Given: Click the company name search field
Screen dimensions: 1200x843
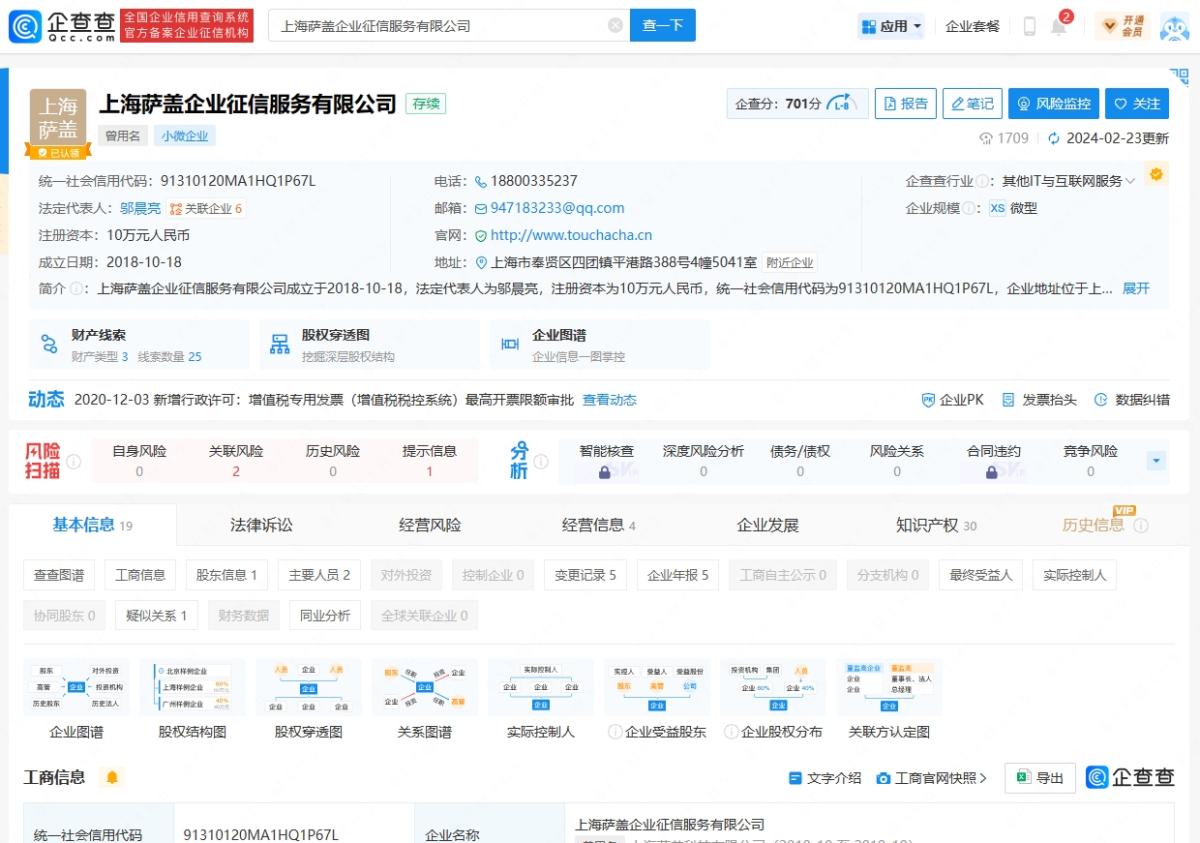Looking at the screenshot, I should point(430,25).
